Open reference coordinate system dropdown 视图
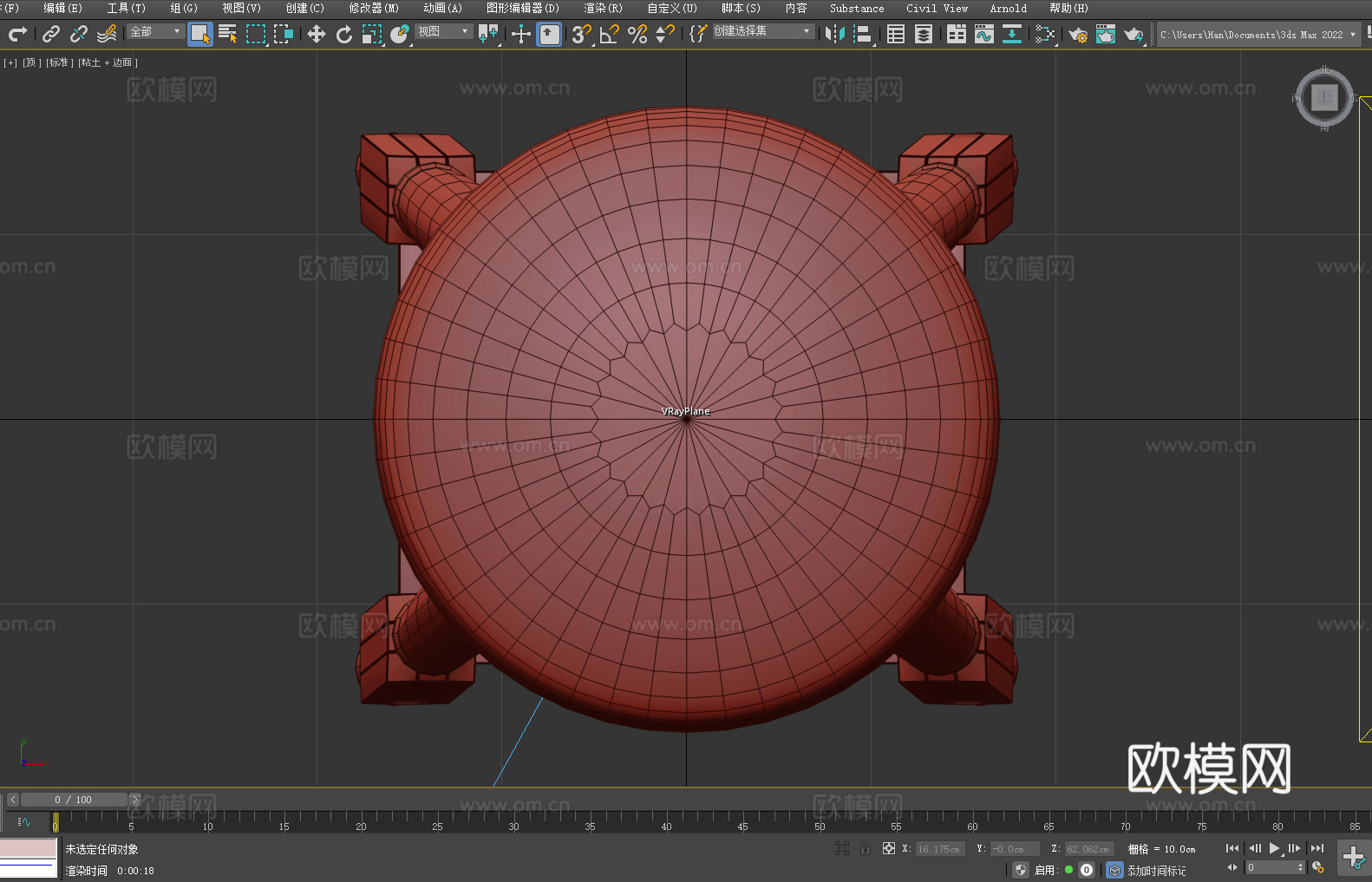Viewport: 1372px width, 882px height. point(443,31)
